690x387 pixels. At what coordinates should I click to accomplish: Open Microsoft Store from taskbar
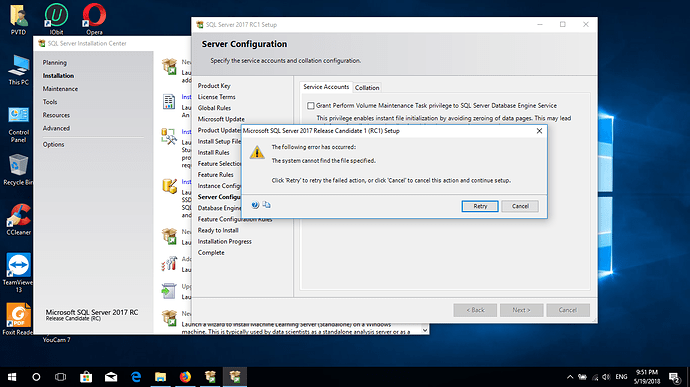[86, 377]
